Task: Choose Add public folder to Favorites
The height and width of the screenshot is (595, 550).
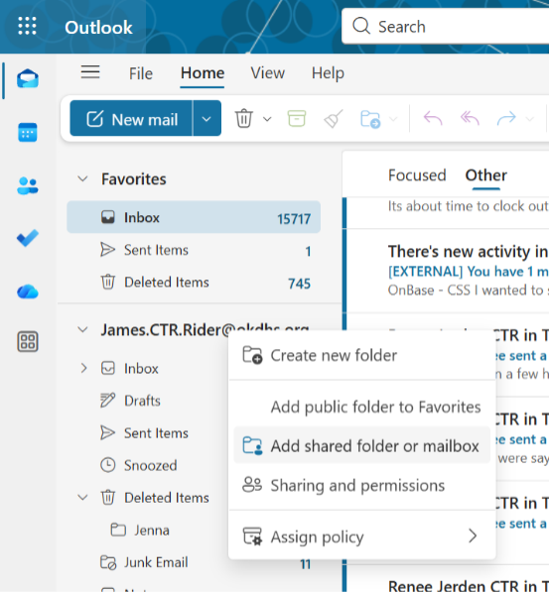Action: (x=362, y=407)
